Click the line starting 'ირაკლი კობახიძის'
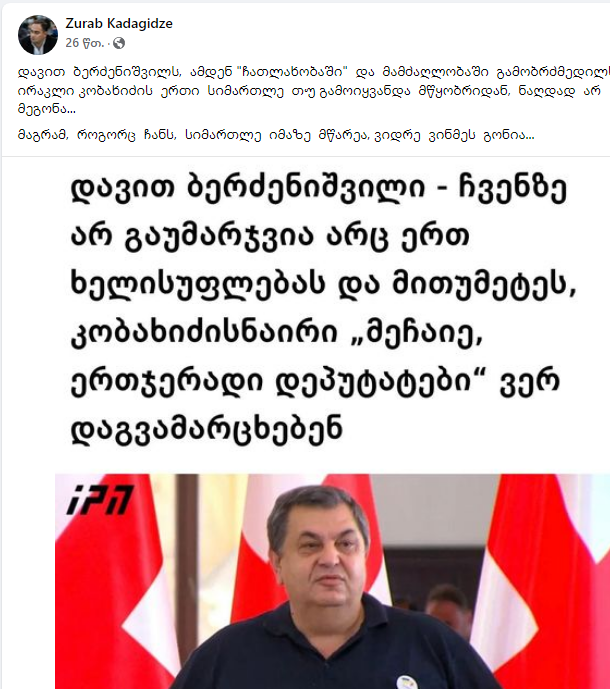610x689 pixels. click(x=309, y=91)
